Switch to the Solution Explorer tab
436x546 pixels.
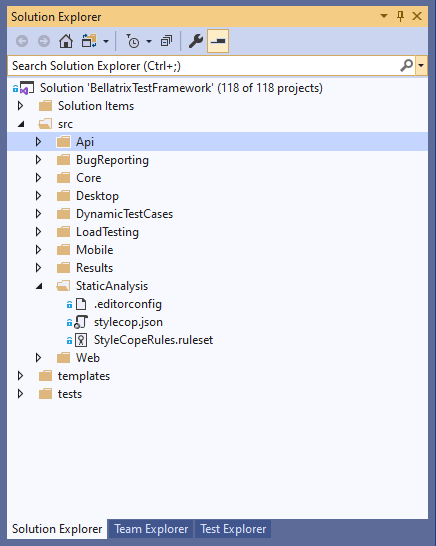(57, 529)
